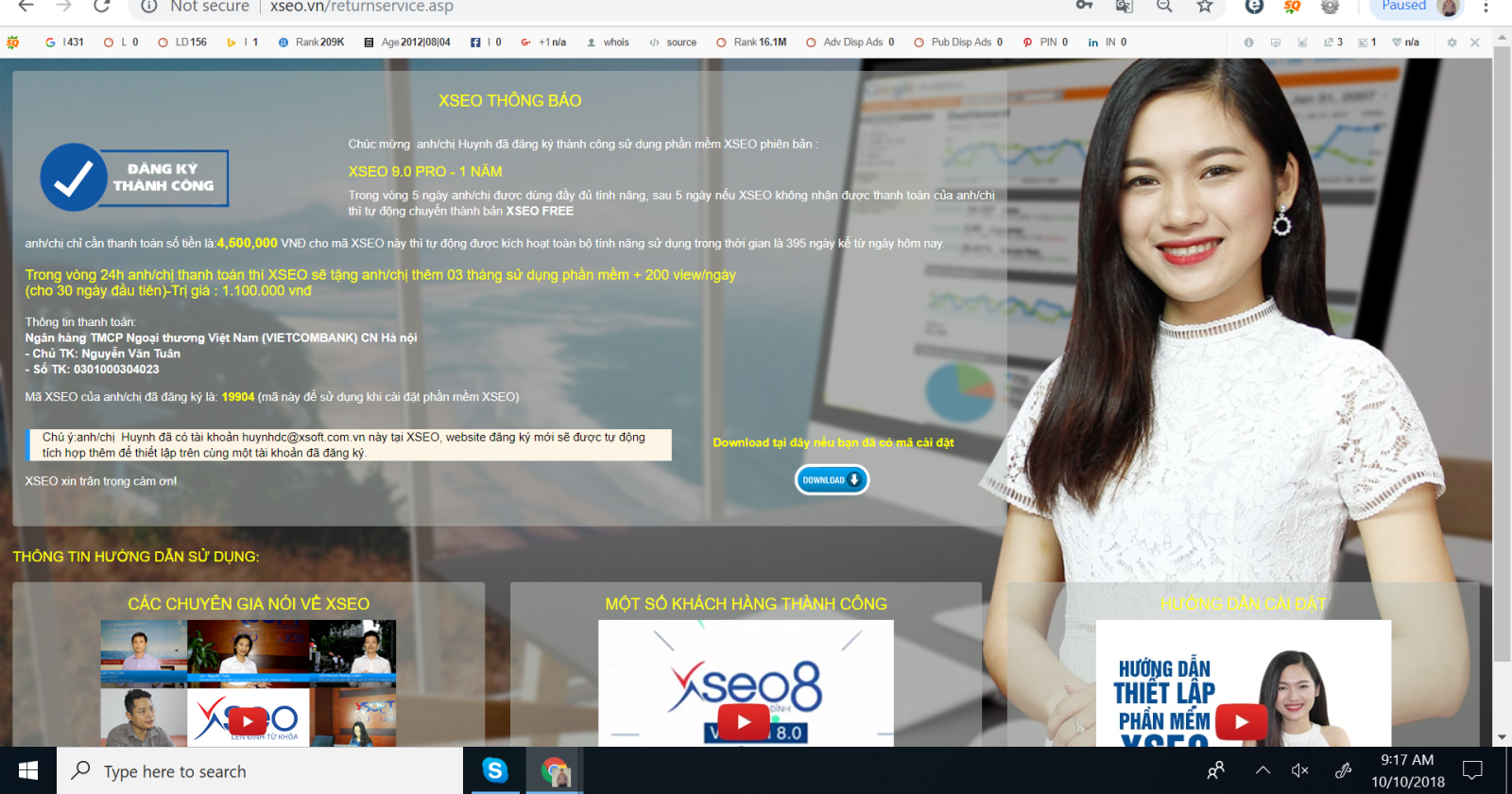The height and width of the screenshot is (794, 1512).
Task: Open the Windows Start menu
Action: (x=28, y=770)
